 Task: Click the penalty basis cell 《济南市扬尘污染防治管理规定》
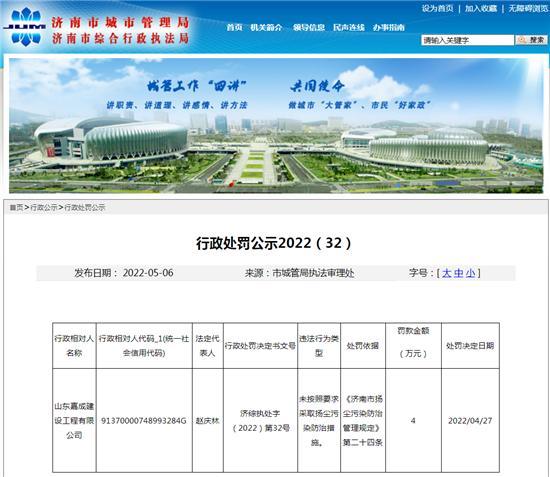pos(363,421)
